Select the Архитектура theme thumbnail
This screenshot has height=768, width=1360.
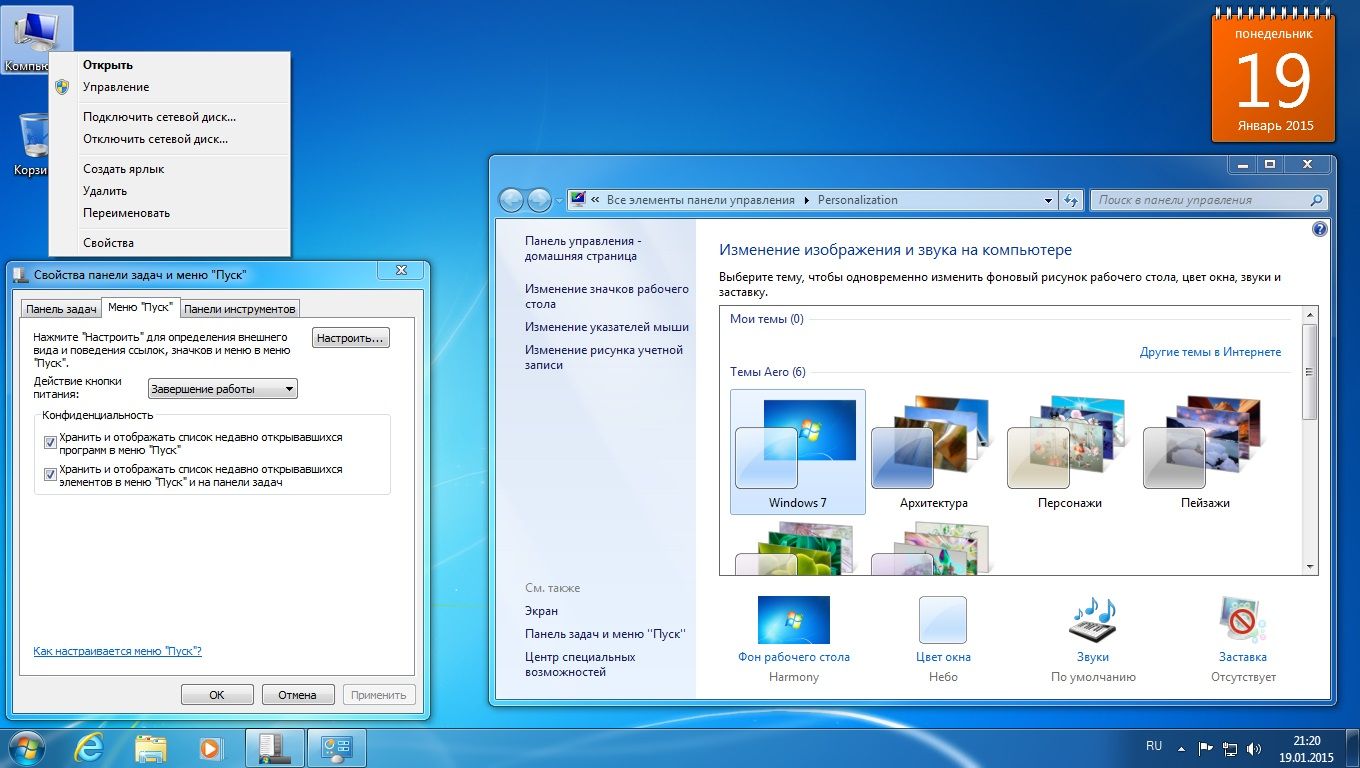934,452
